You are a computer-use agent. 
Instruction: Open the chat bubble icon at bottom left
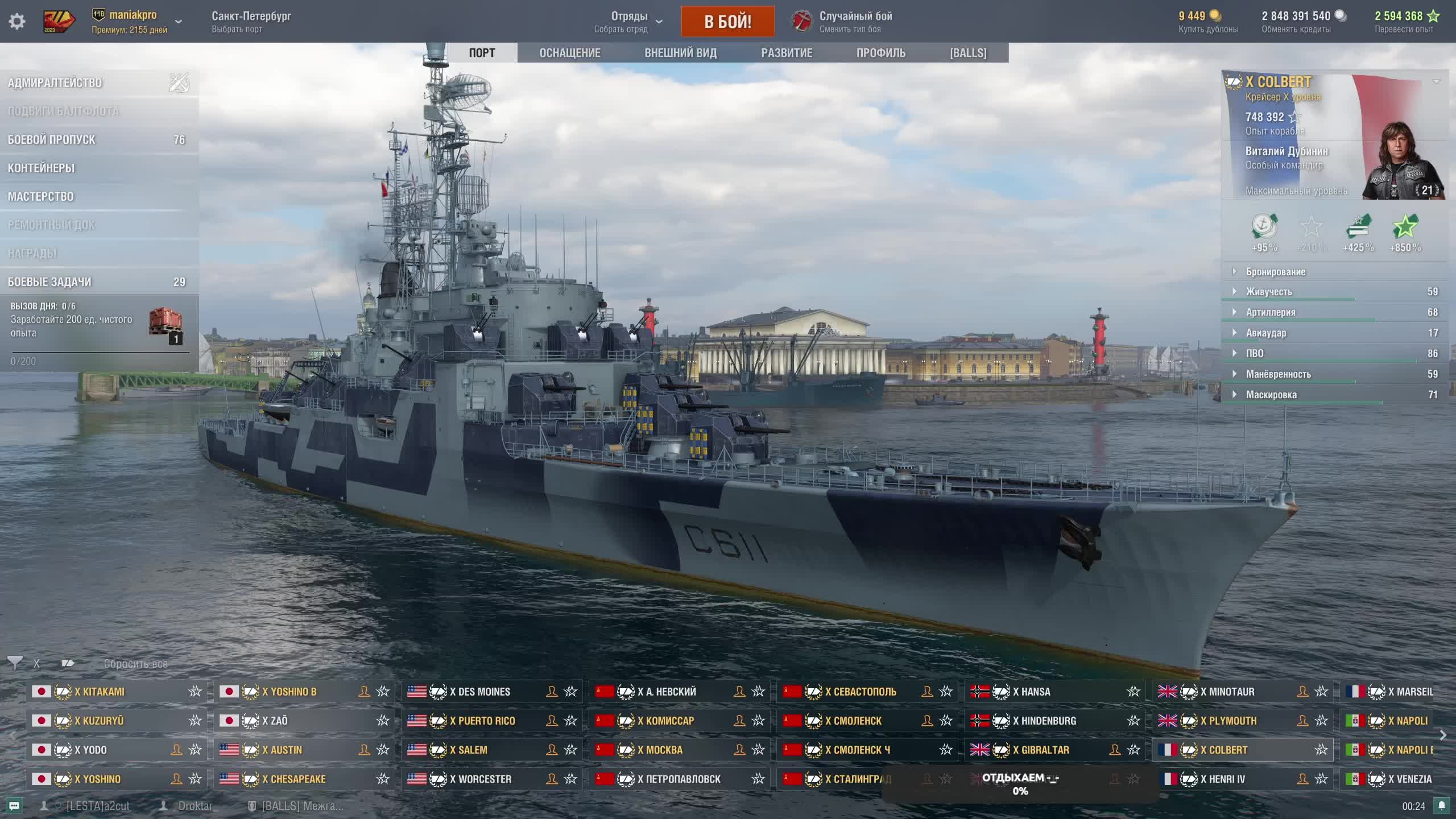(x=14, y=805)
